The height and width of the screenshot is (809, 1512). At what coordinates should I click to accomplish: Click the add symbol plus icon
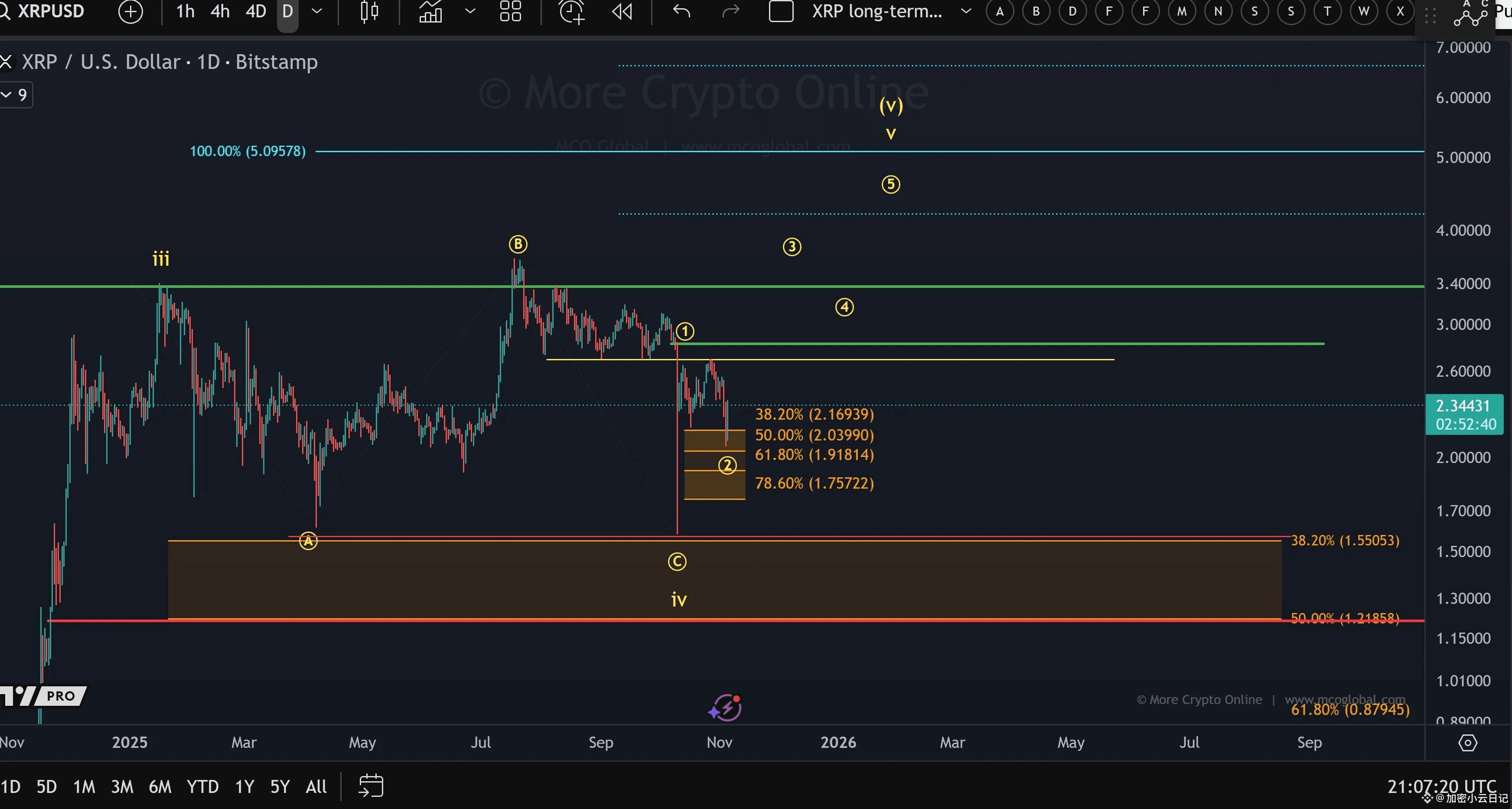pyautogui.click(x=130, y=11)
